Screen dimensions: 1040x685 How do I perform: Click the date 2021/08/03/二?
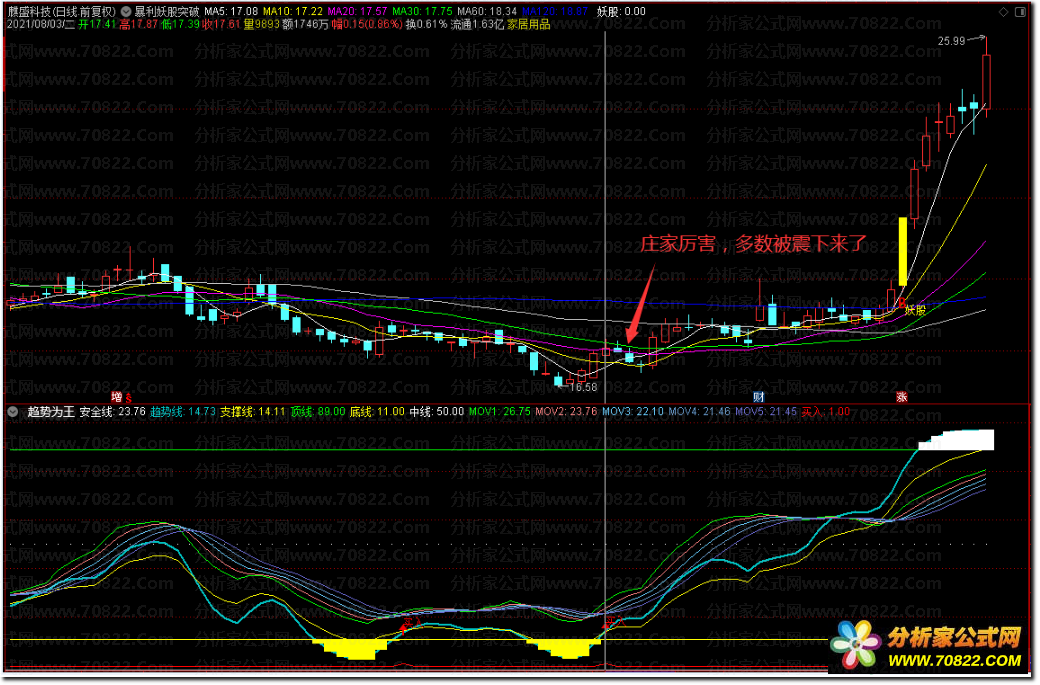tap(41, 25)
